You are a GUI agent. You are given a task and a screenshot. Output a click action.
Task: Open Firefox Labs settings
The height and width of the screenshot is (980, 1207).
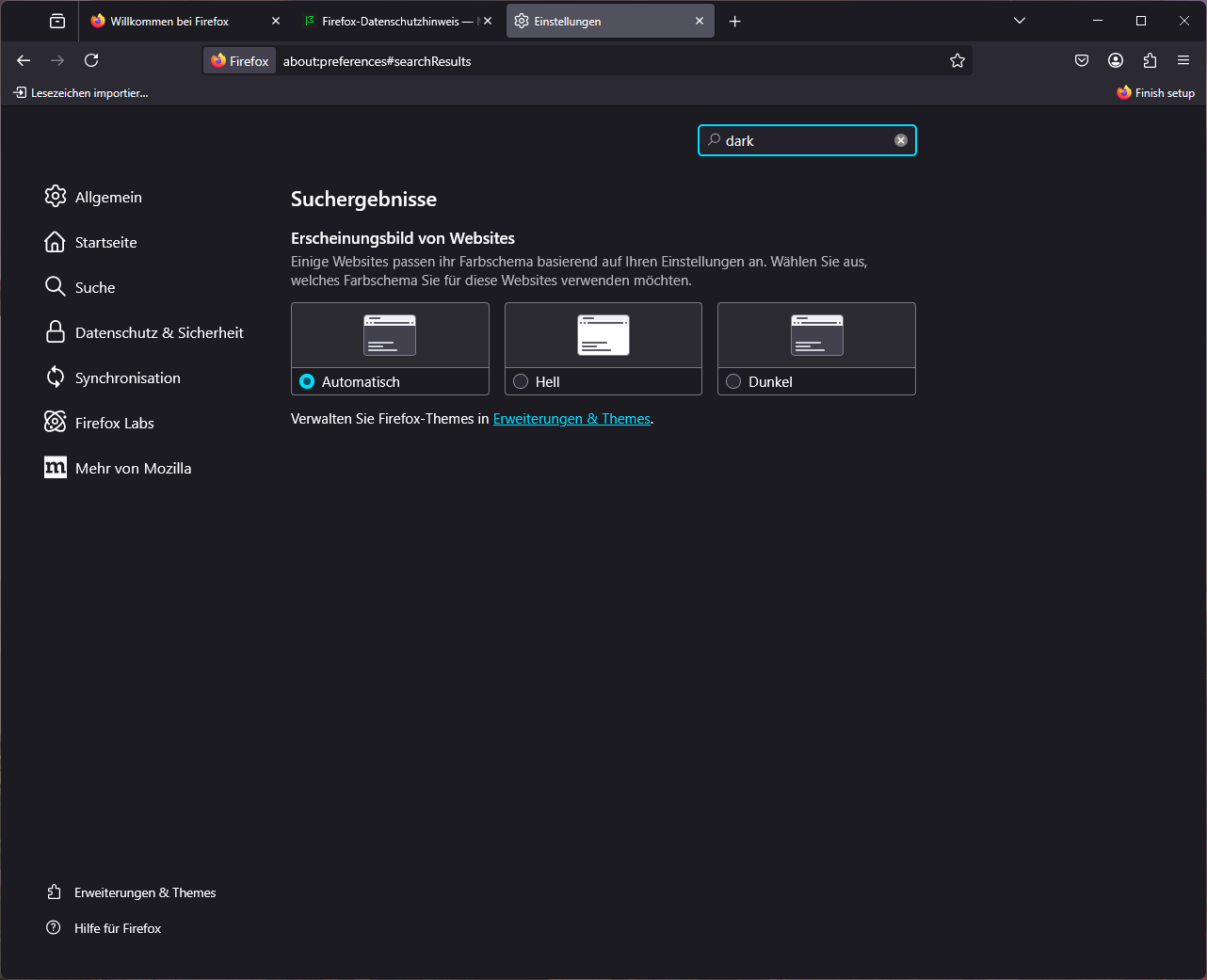114,423
